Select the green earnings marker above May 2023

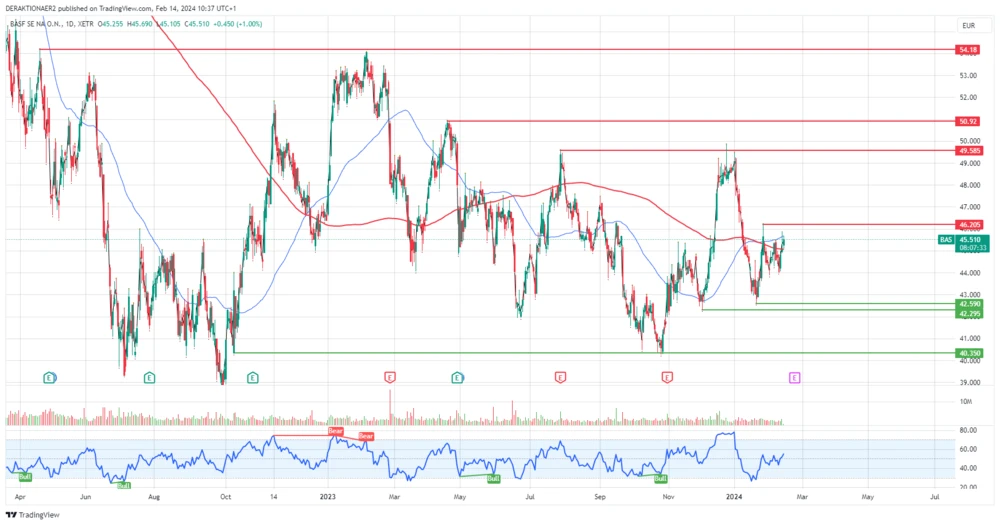click(457, 378)
